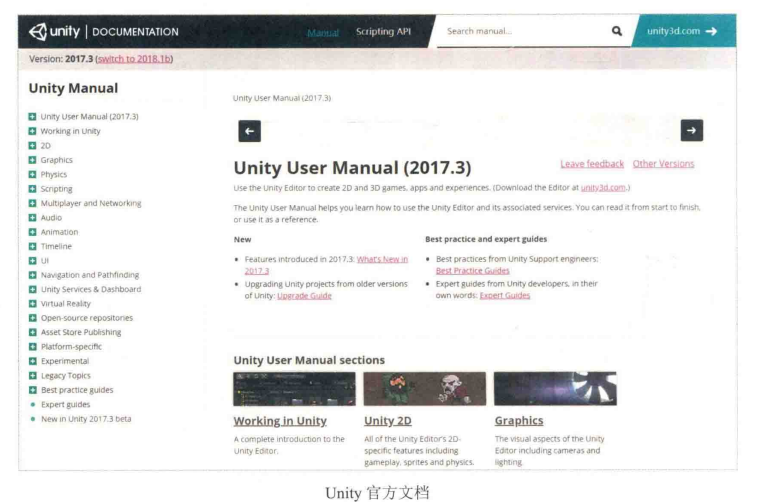Expand the Best practice guides node

pos(32,390)
